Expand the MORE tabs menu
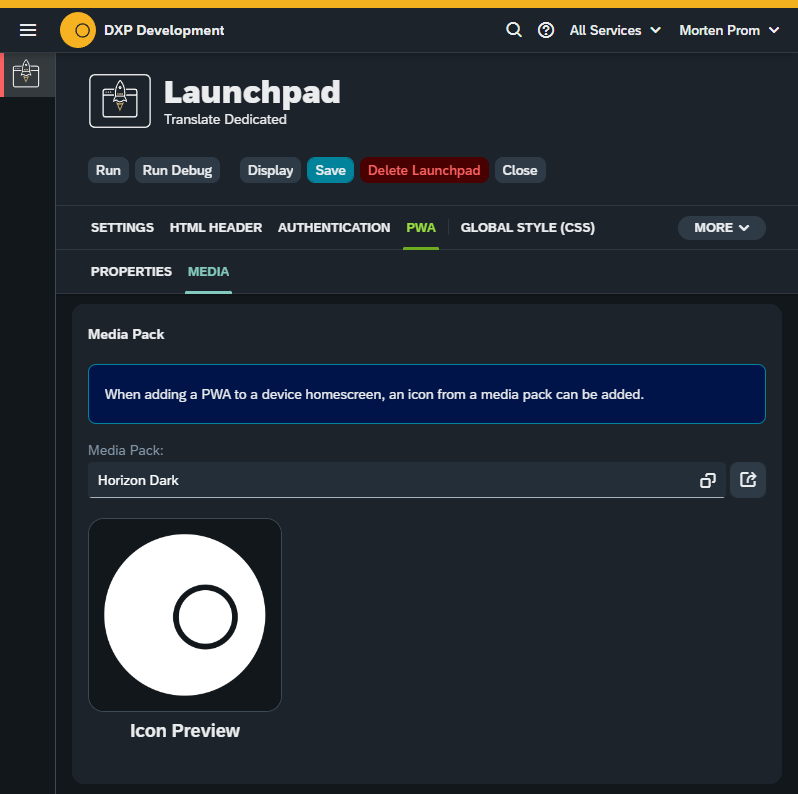The width and height of the screenshot is (798, 794). pos(721,228)
